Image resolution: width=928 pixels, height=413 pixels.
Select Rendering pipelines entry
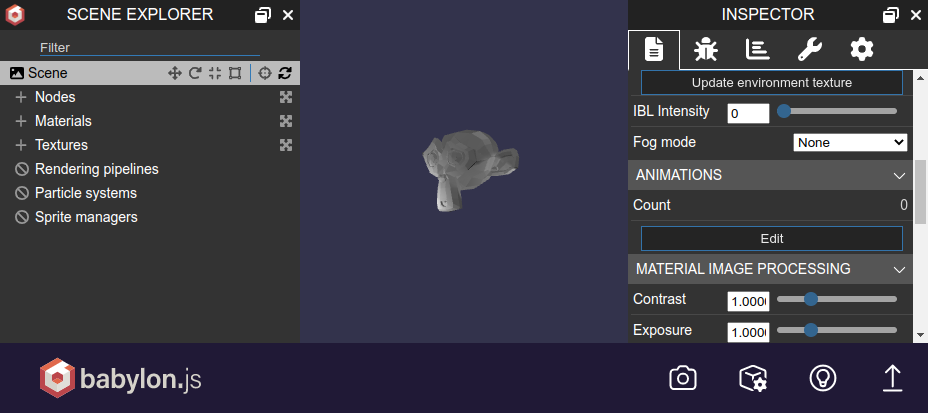point(96,169)
